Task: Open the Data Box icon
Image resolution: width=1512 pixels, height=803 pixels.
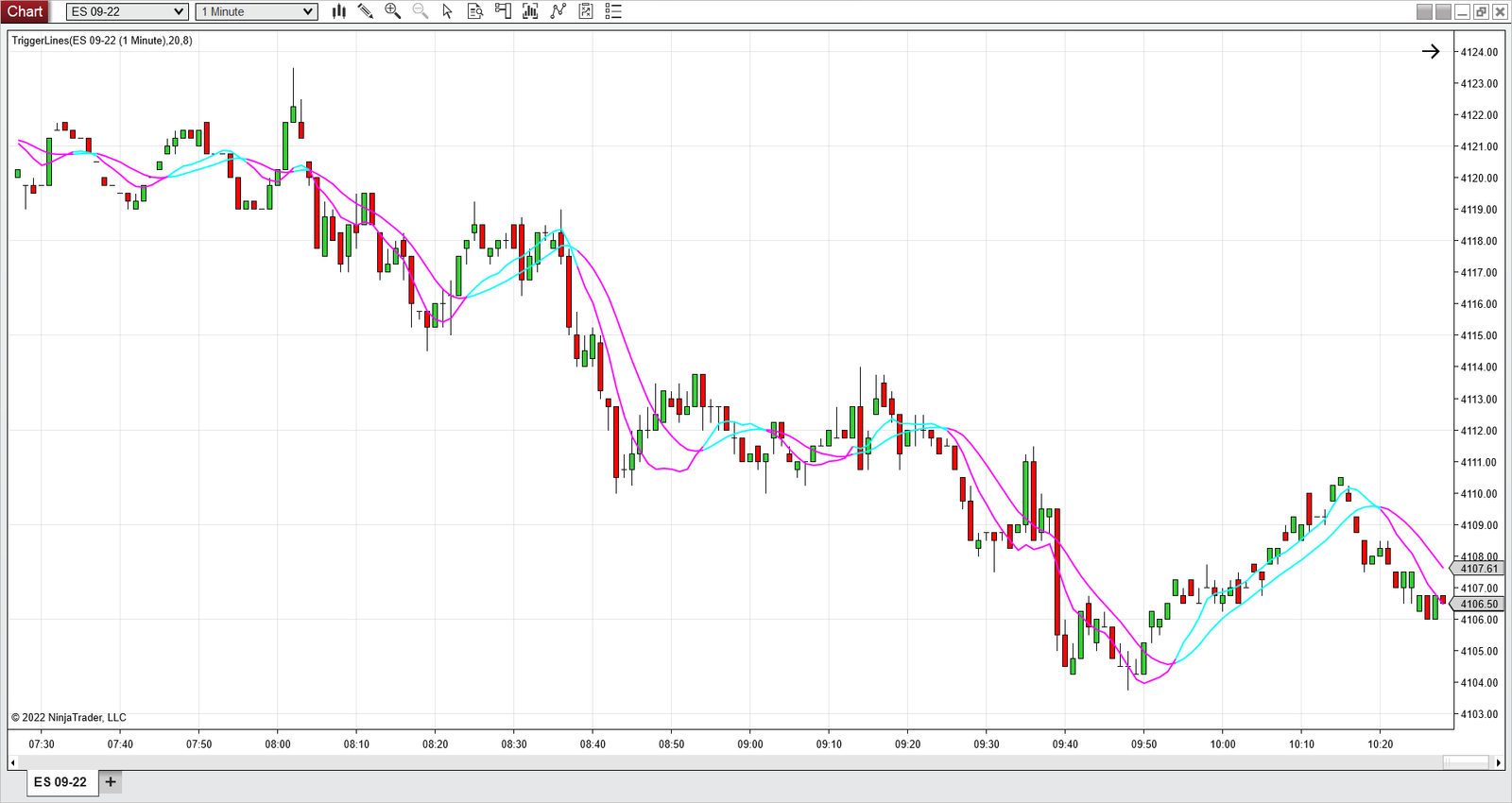Action: pos(475,11)
